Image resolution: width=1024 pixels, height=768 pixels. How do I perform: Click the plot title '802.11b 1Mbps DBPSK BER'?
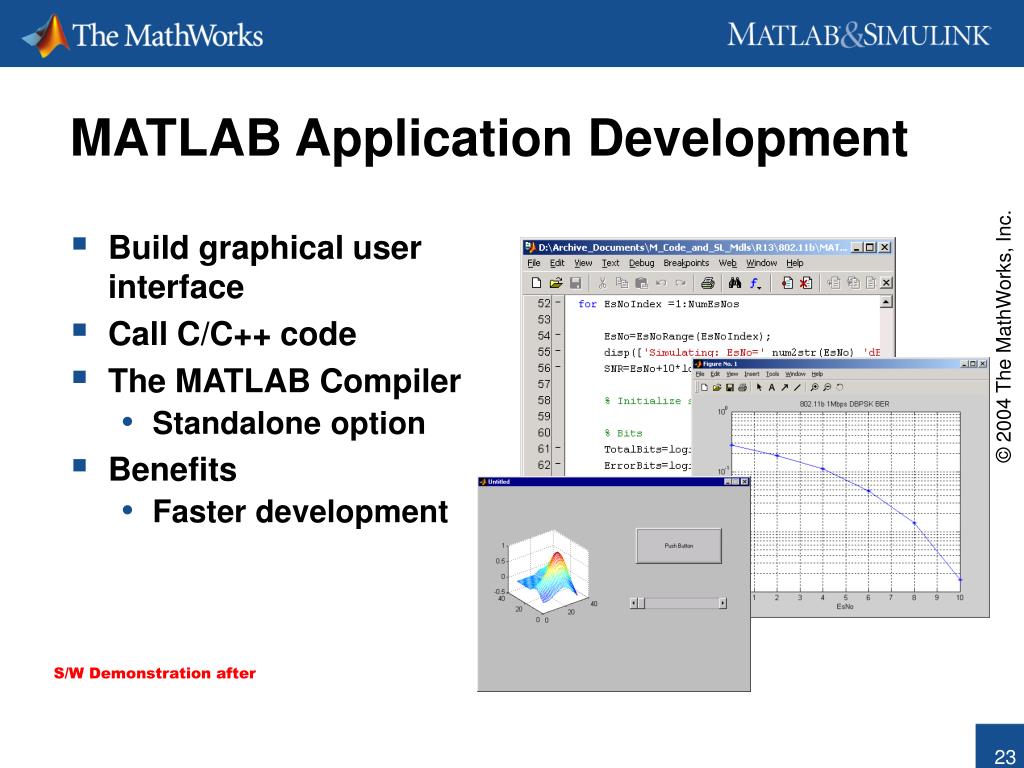tap(844, 404)
